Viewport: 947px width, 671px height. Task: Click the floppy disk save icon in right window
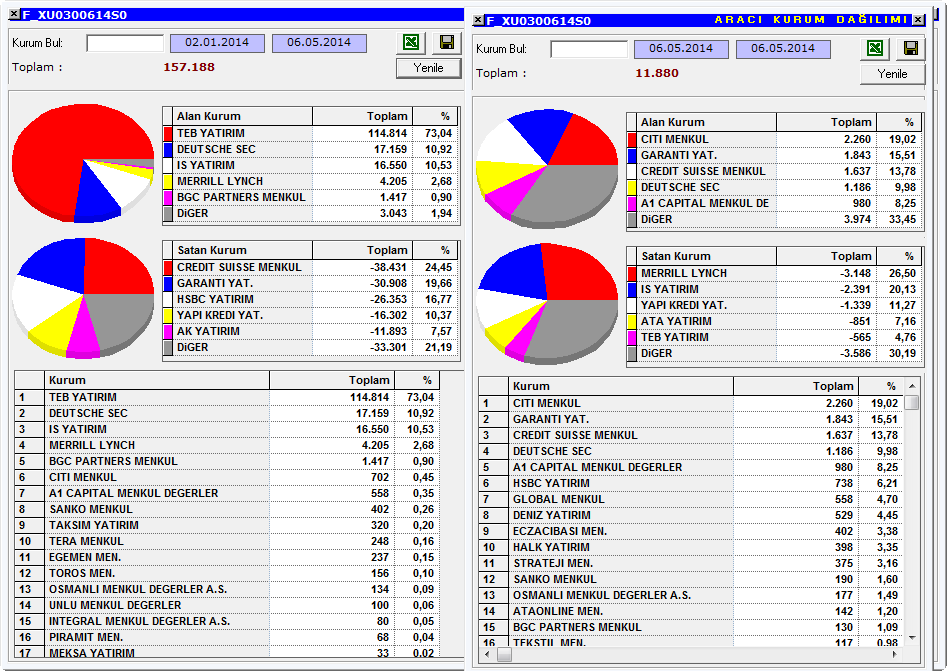[911, 48]
